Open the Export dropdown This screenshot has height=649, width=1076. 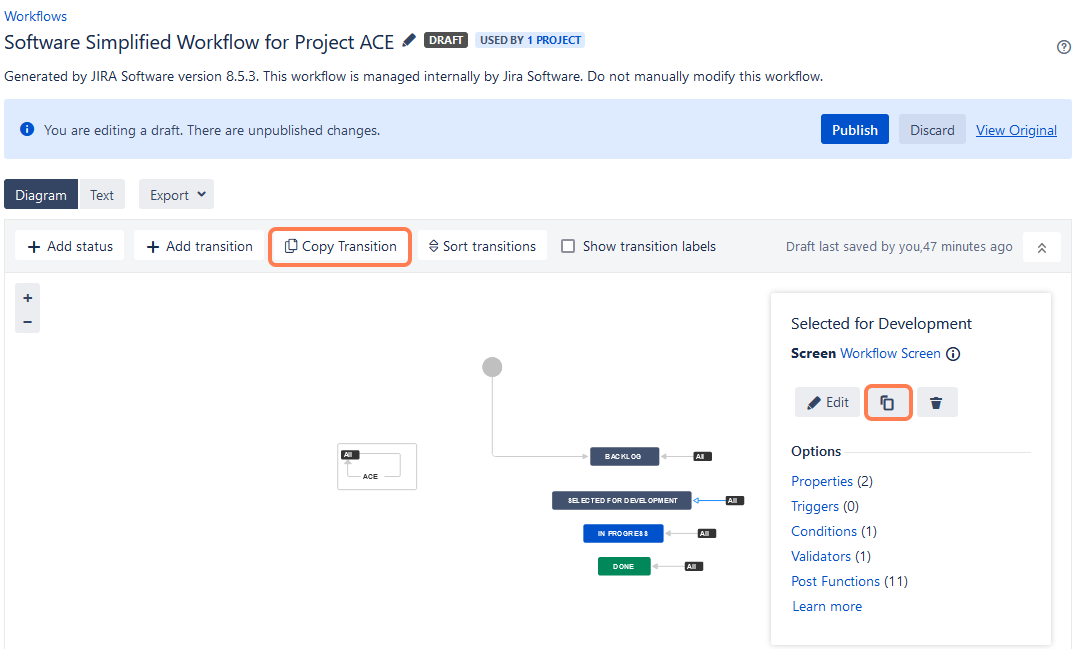(177, 195)
